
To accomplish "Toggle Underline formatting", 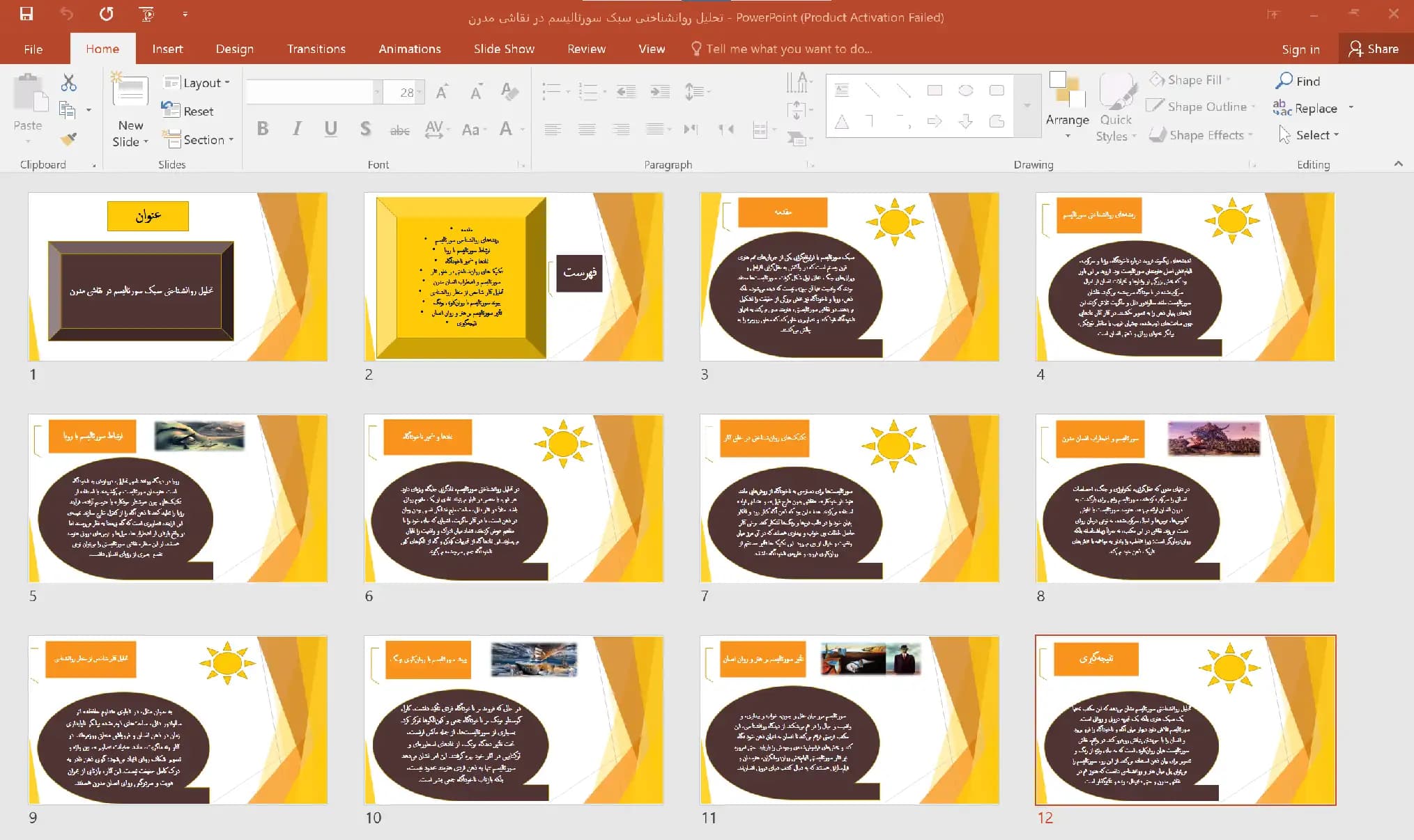I will 331,129.
